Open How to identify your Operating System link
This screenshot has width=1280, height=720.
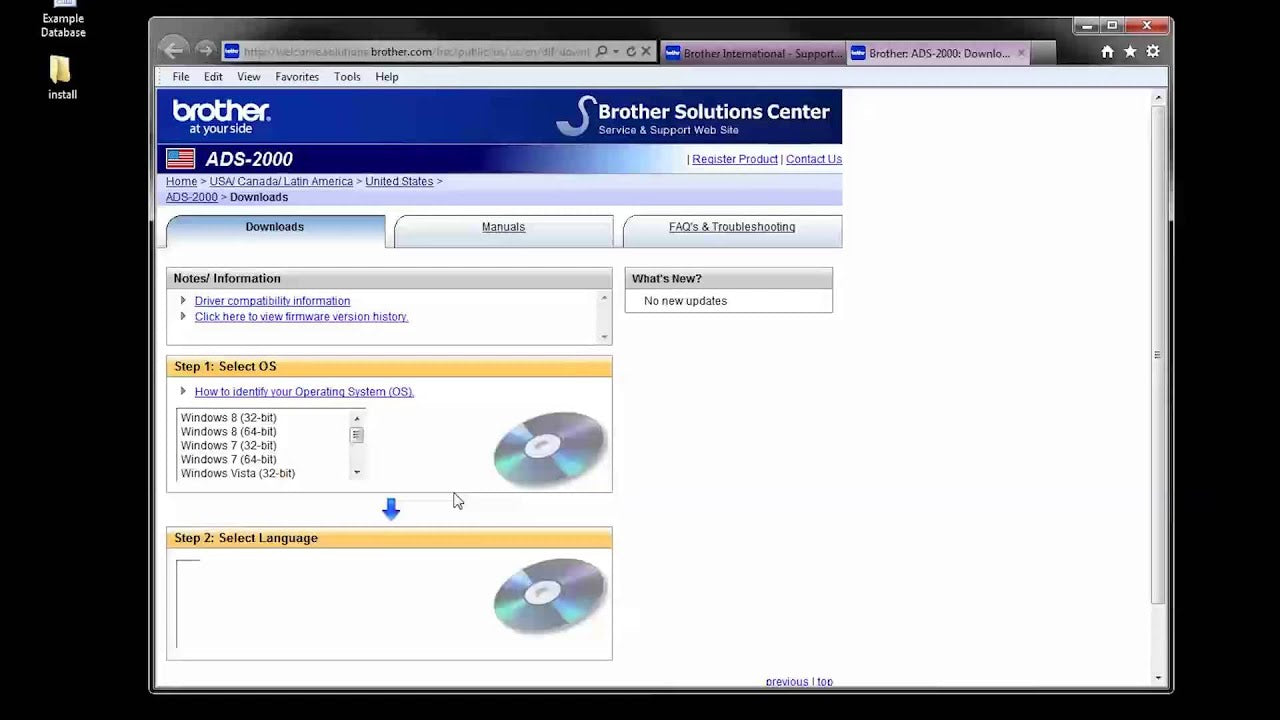coord(304,392)
